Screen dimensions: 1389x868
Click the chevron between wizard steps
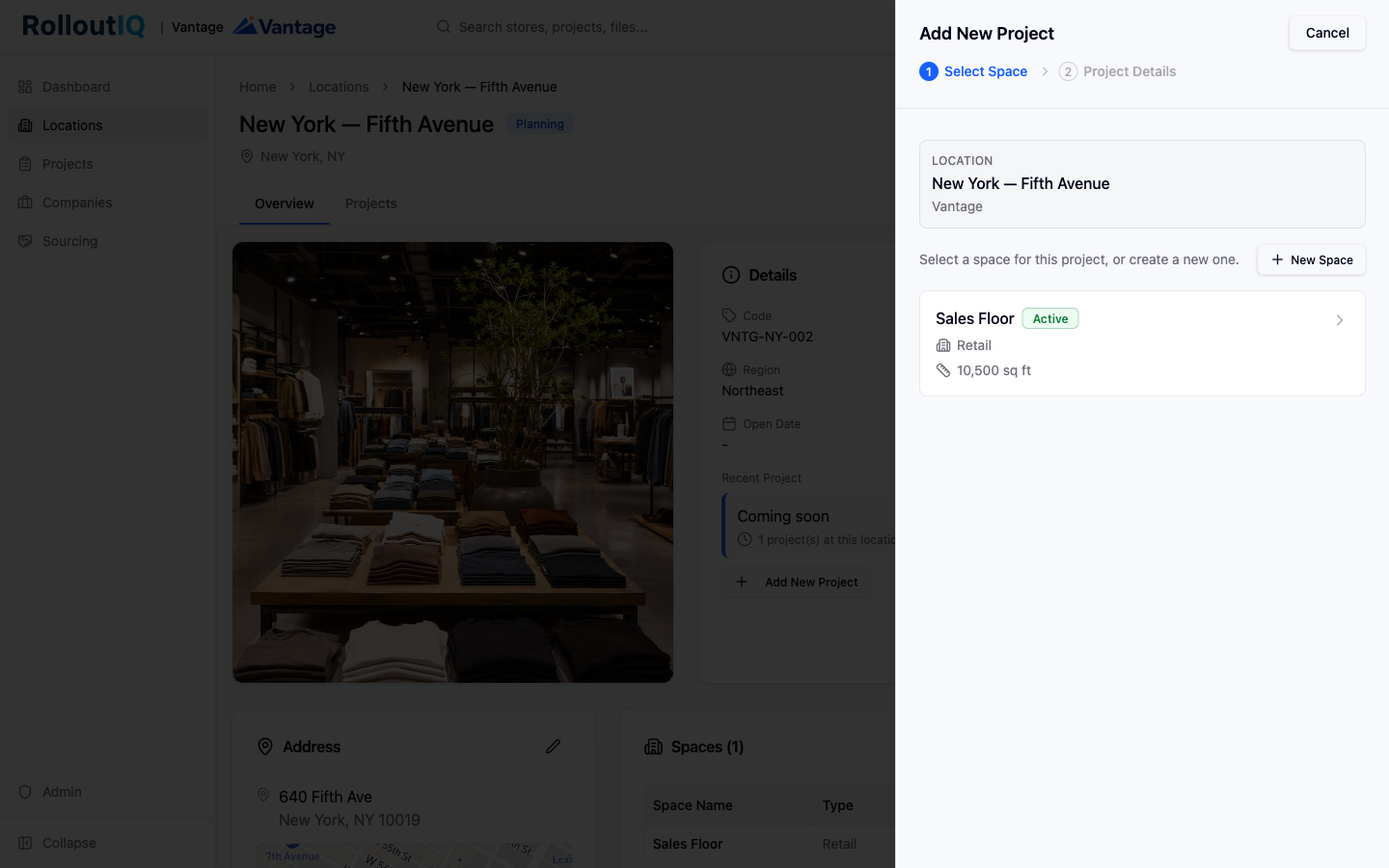tap(1045, 71)
